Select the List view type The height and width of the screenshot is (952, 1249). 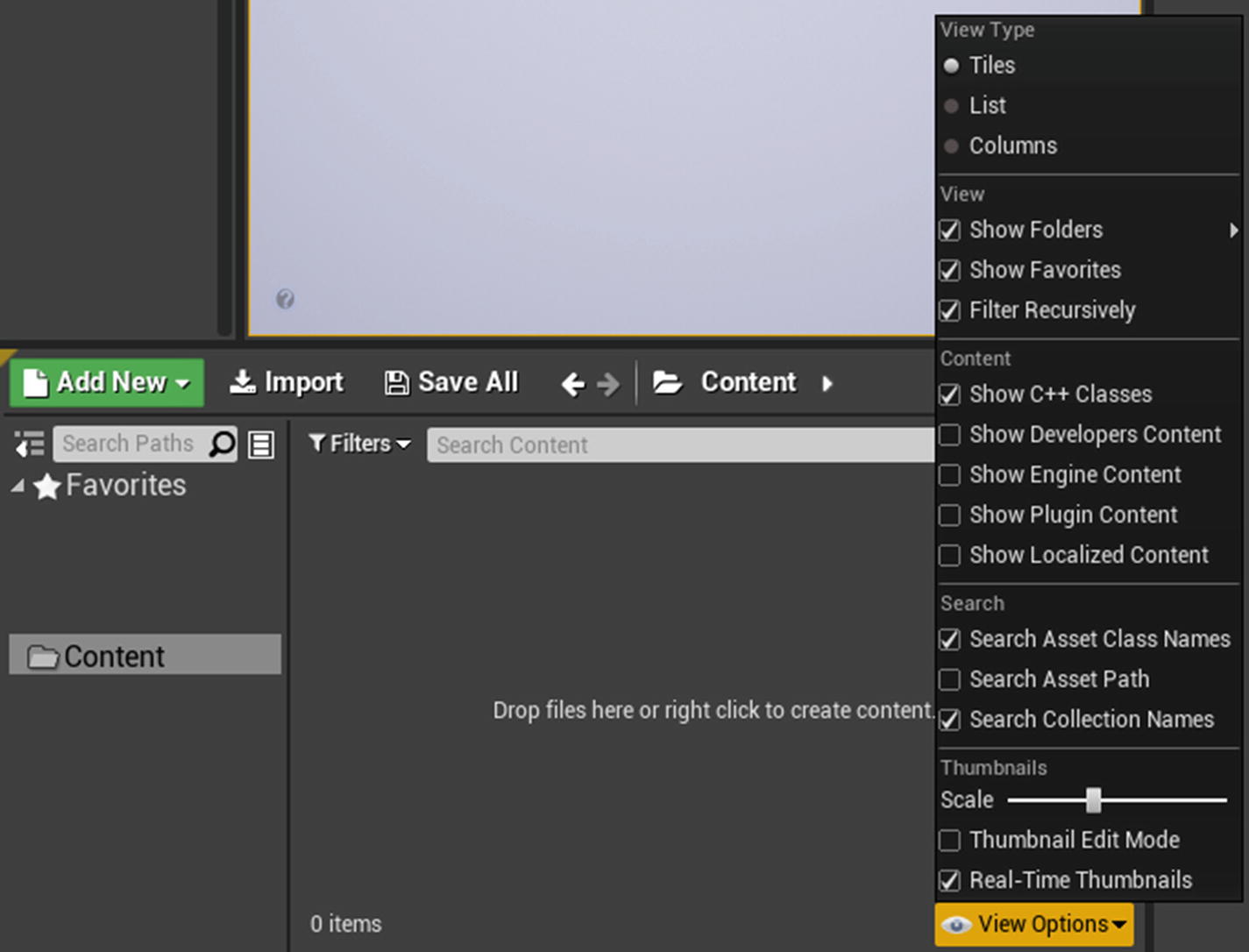(x=988, y=105)
